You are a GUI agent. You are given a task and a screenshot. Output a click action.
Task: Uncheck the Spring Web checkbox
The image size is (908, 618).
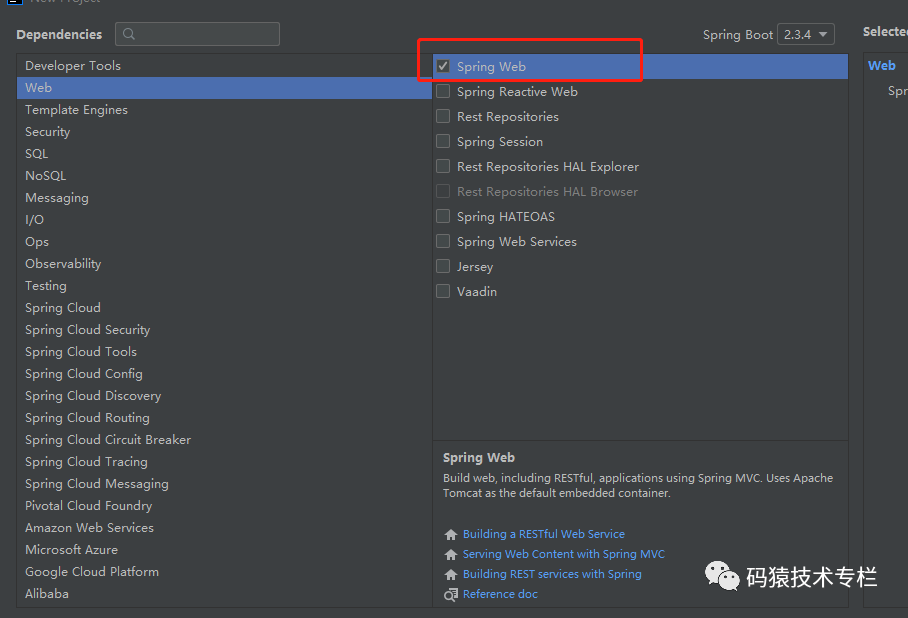(x=443, y=66)
